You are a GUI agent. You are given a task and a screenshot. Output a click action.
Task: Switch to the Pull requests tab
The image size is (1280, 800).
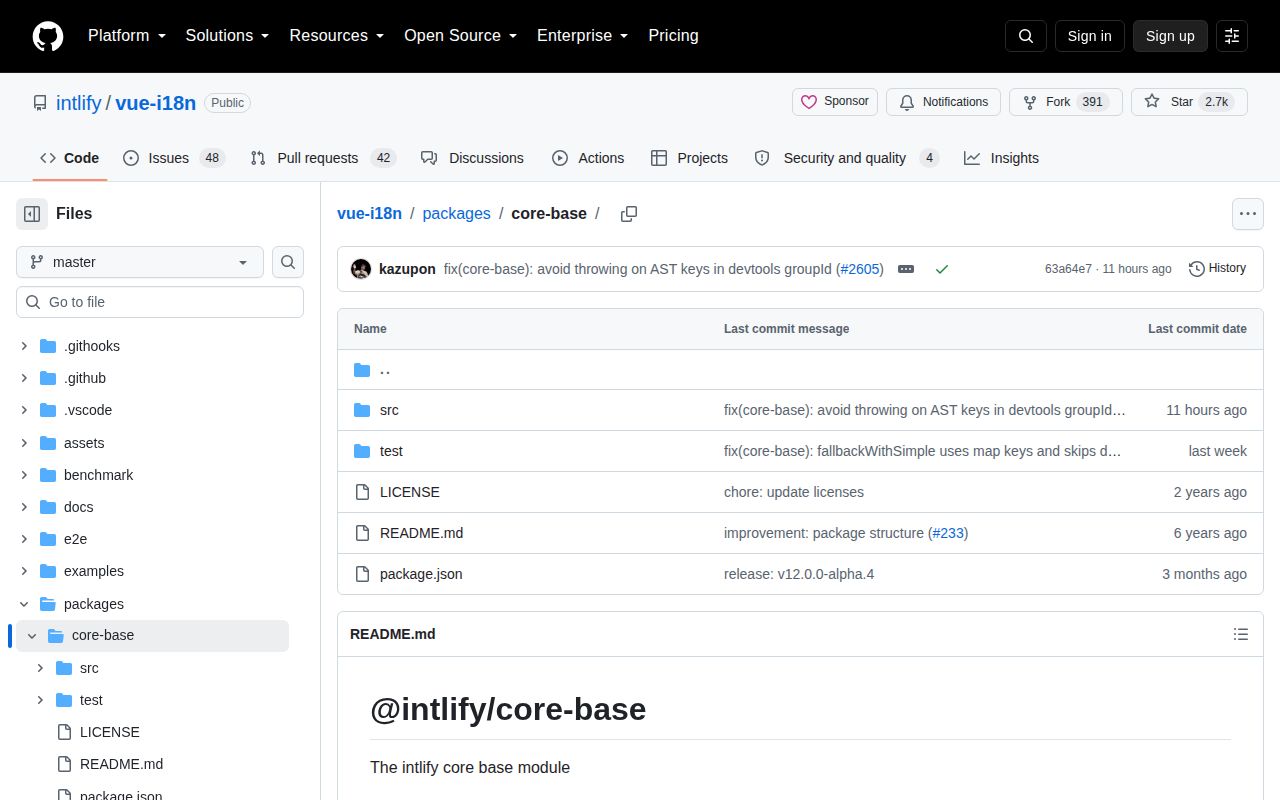click(323, 158)
